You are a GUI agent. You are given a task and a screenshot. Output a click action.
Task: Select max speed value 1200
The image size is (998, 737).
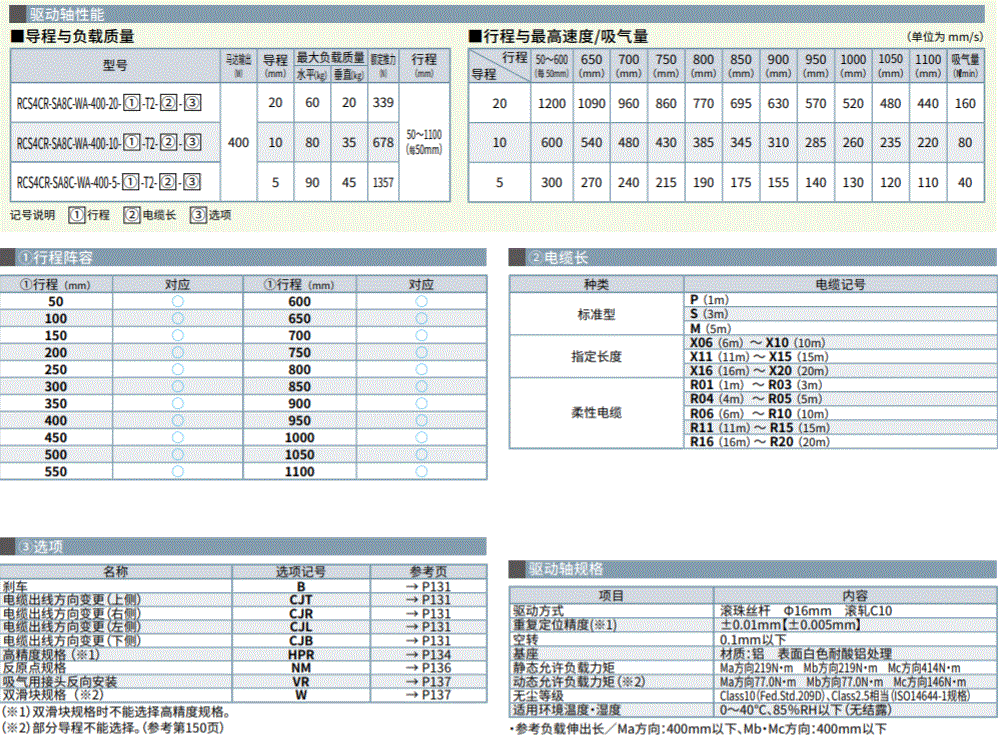pos(551,103)
